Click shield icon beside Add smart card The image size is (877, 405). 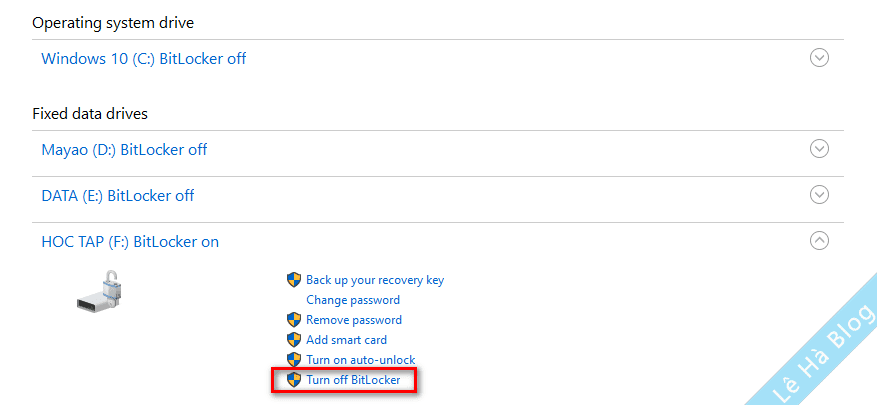[294, 340]
